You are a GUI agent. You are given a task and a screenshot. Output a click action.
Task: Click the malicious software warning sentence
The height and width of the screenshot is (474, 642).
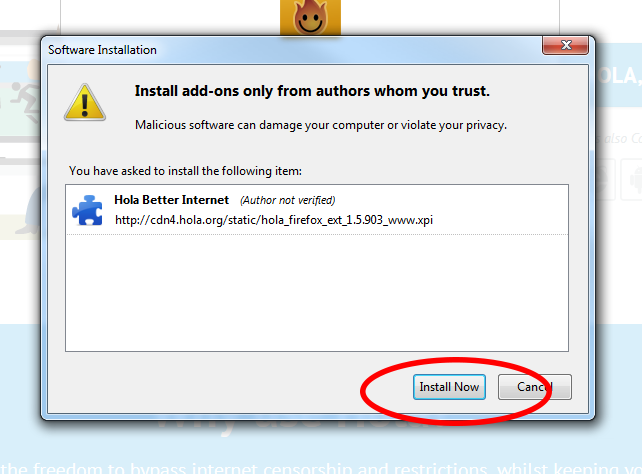321,125
